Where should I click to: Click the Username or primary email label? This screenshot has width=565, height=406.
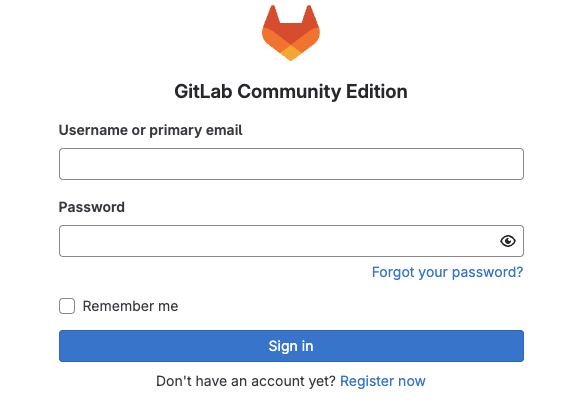coord(151,130)
